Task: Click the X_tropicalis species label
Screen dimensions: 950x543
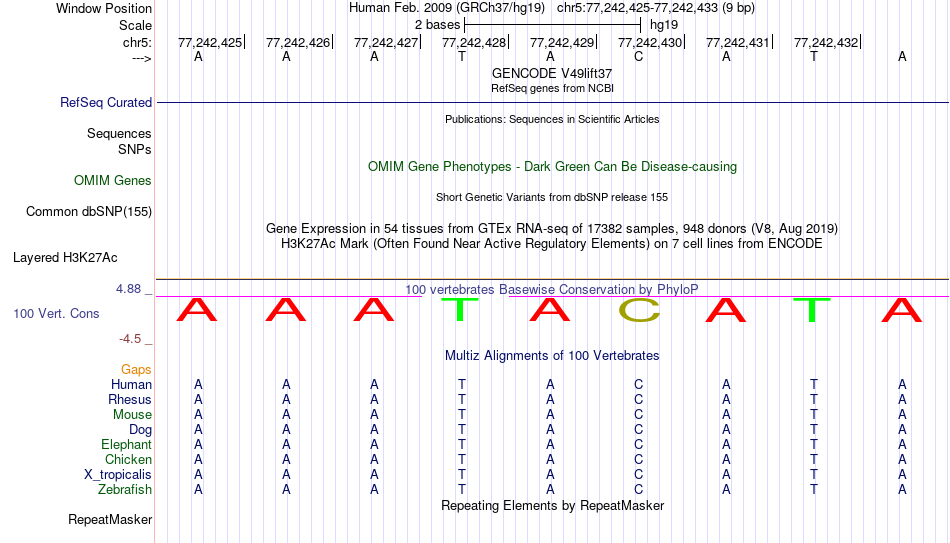Action: (x=118, y=475)
